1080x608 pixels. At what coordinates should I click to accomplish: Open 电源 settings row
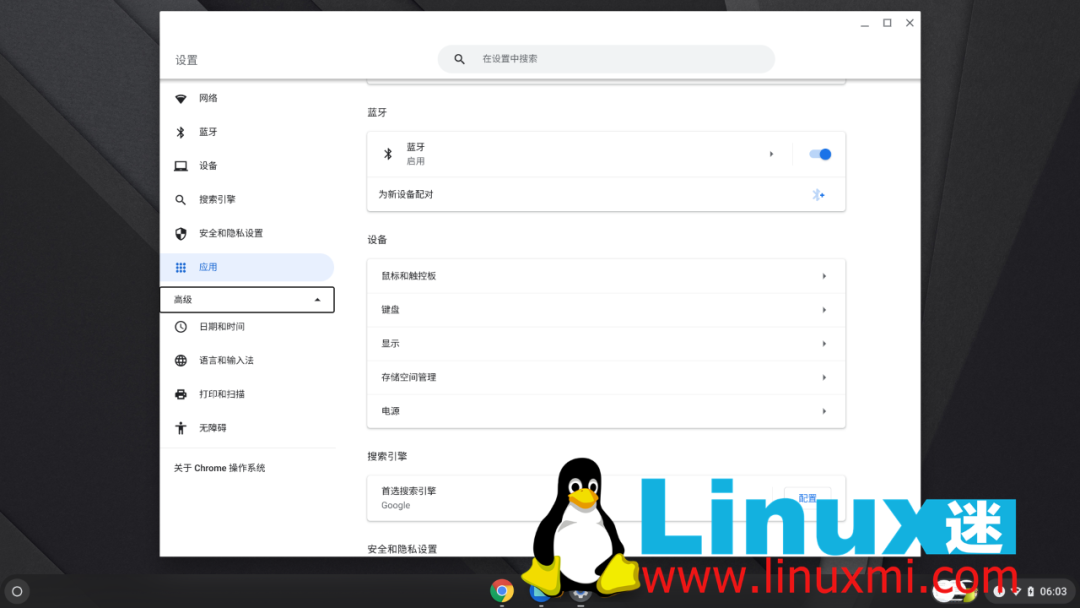[x=606, y=411]
